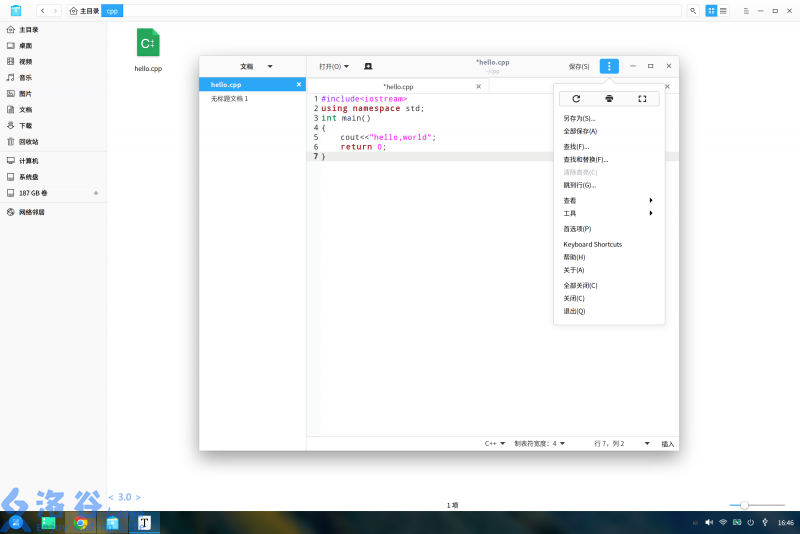Open the 制表符宽度 tab width dropdown

pos(539,443)
